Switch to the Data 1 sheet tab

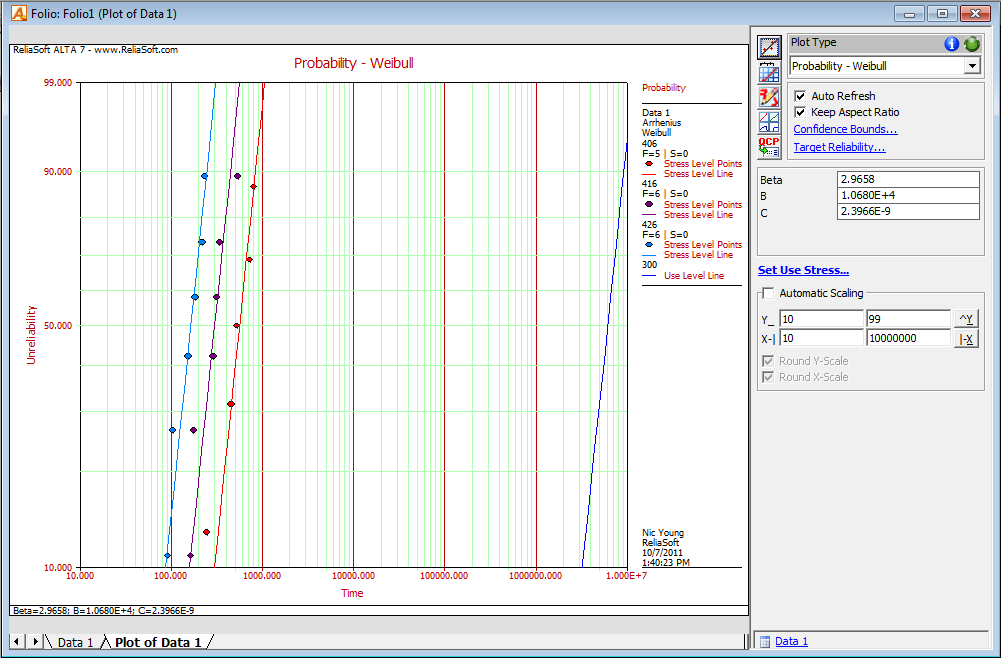75,642
